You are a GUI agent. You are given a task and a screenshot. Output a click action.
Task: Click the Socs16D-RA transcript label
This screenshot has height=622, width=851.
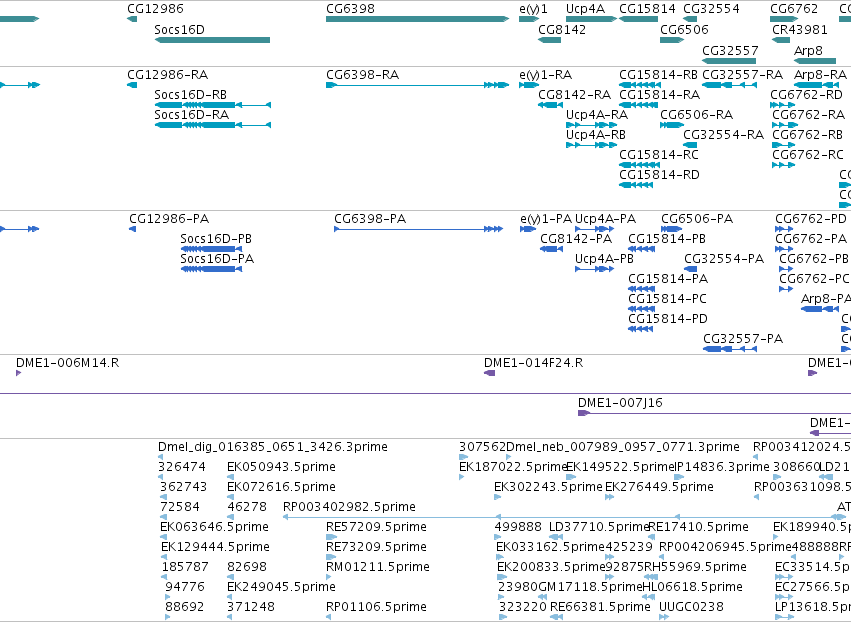pos(191,115)
